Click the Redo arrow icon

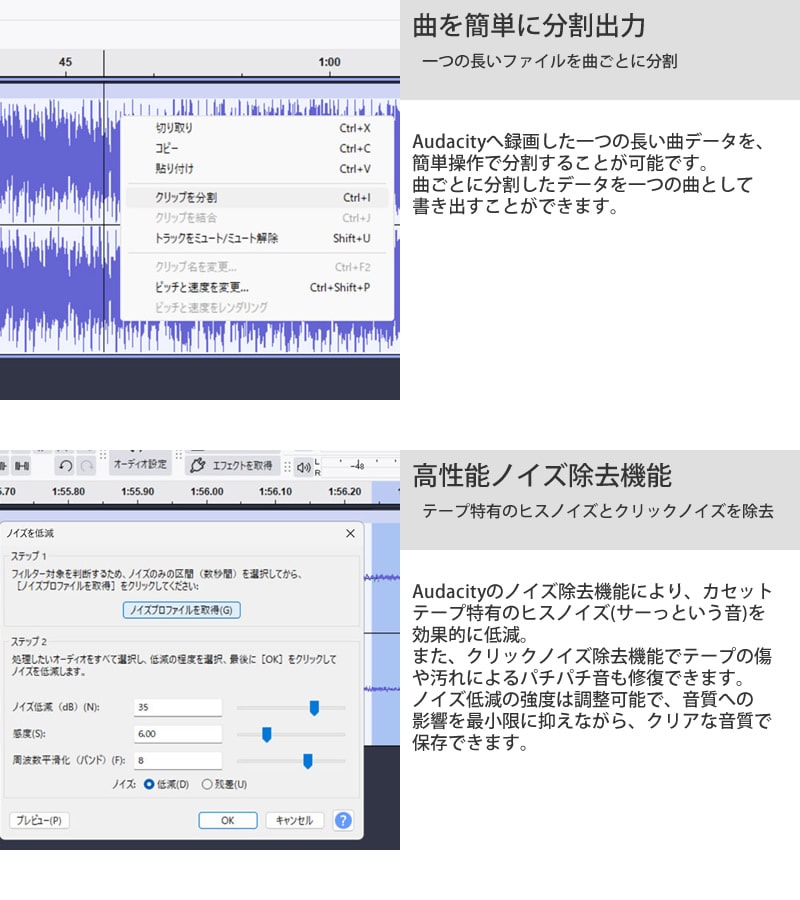[x=87, y=466]
